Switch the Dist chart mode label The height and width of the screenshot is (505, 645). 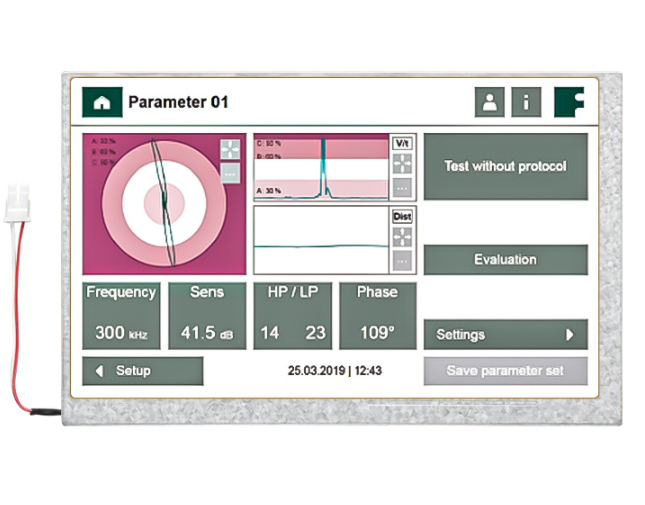coord(402,216)
